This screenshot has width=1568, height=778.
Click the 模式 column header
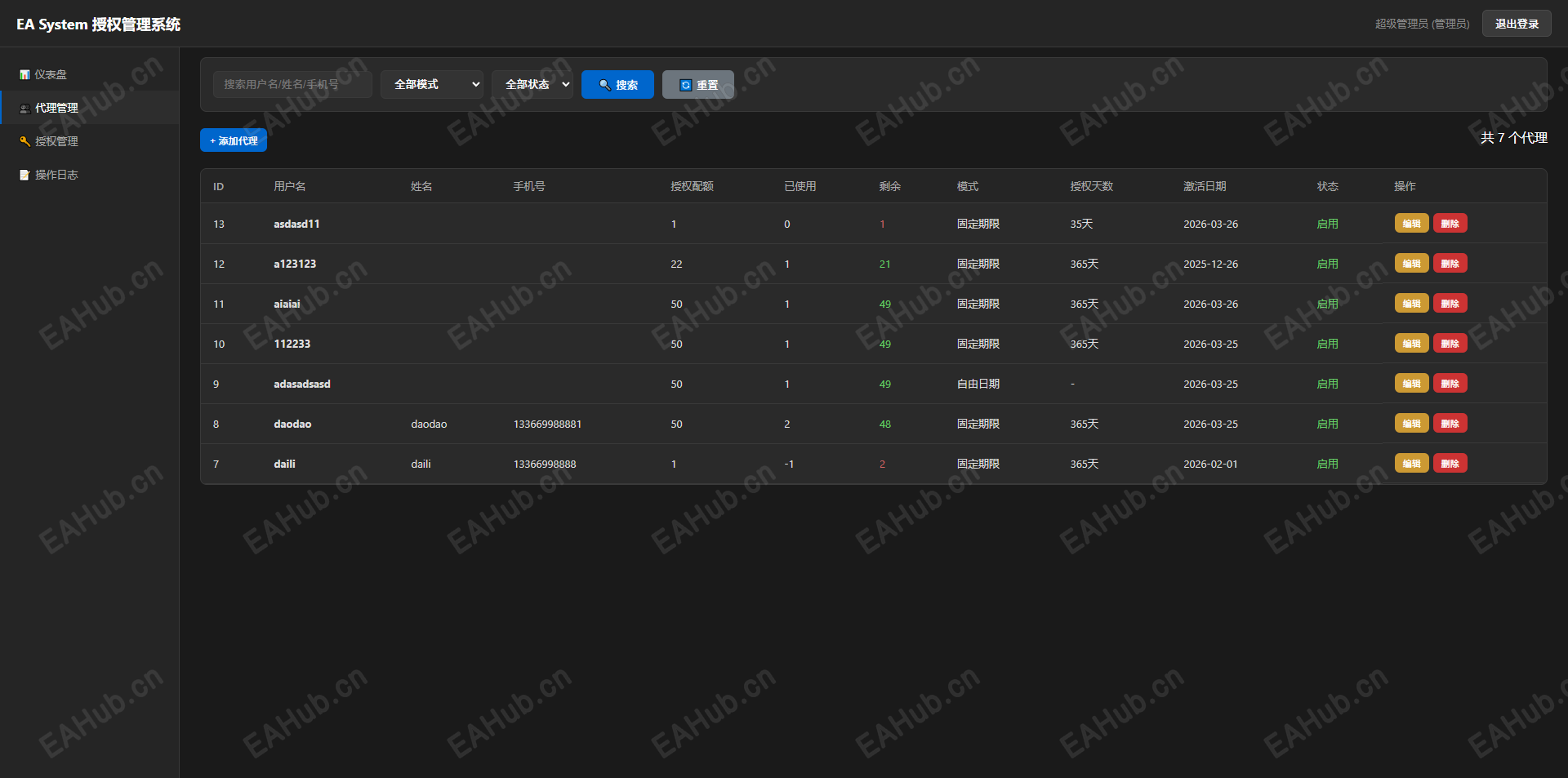[968, 186]
